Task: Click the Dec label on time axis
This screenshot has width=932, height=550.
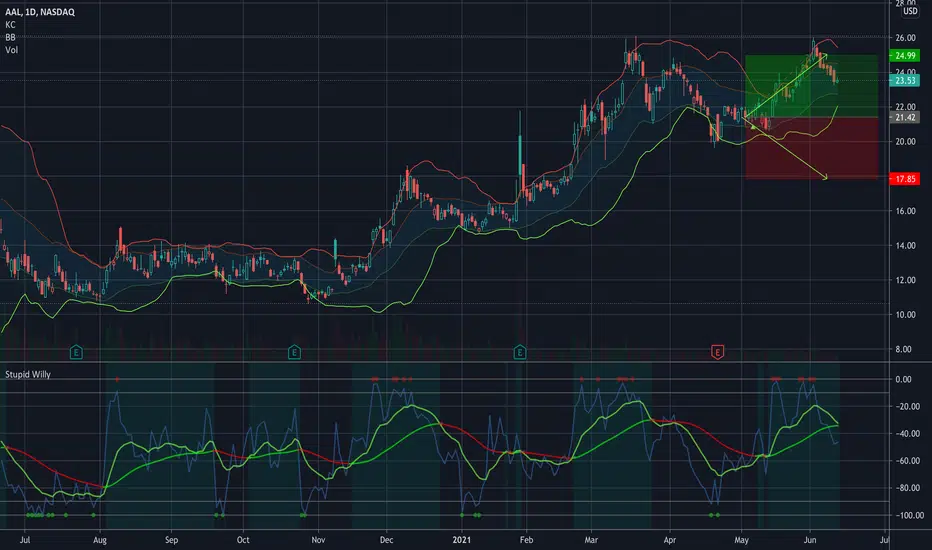Action: coord(386,540)
